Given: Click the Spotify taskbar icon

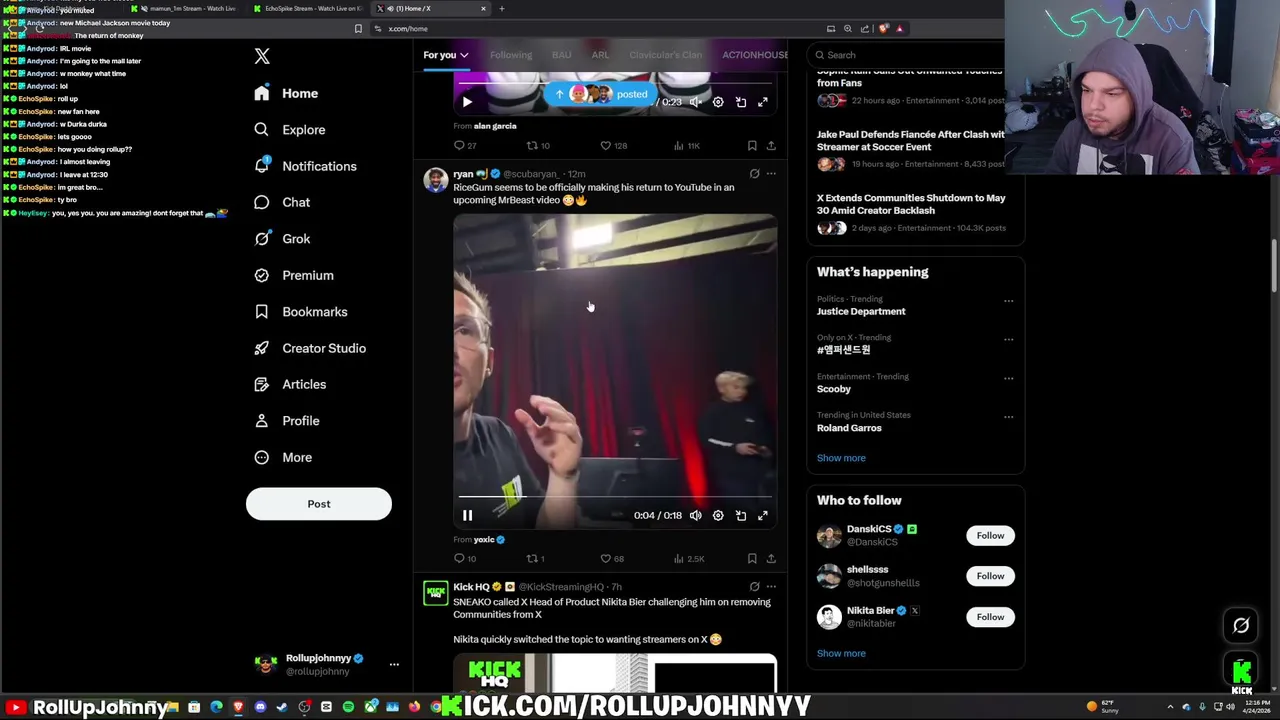Looking at the screenshot, I should point(348,708).
